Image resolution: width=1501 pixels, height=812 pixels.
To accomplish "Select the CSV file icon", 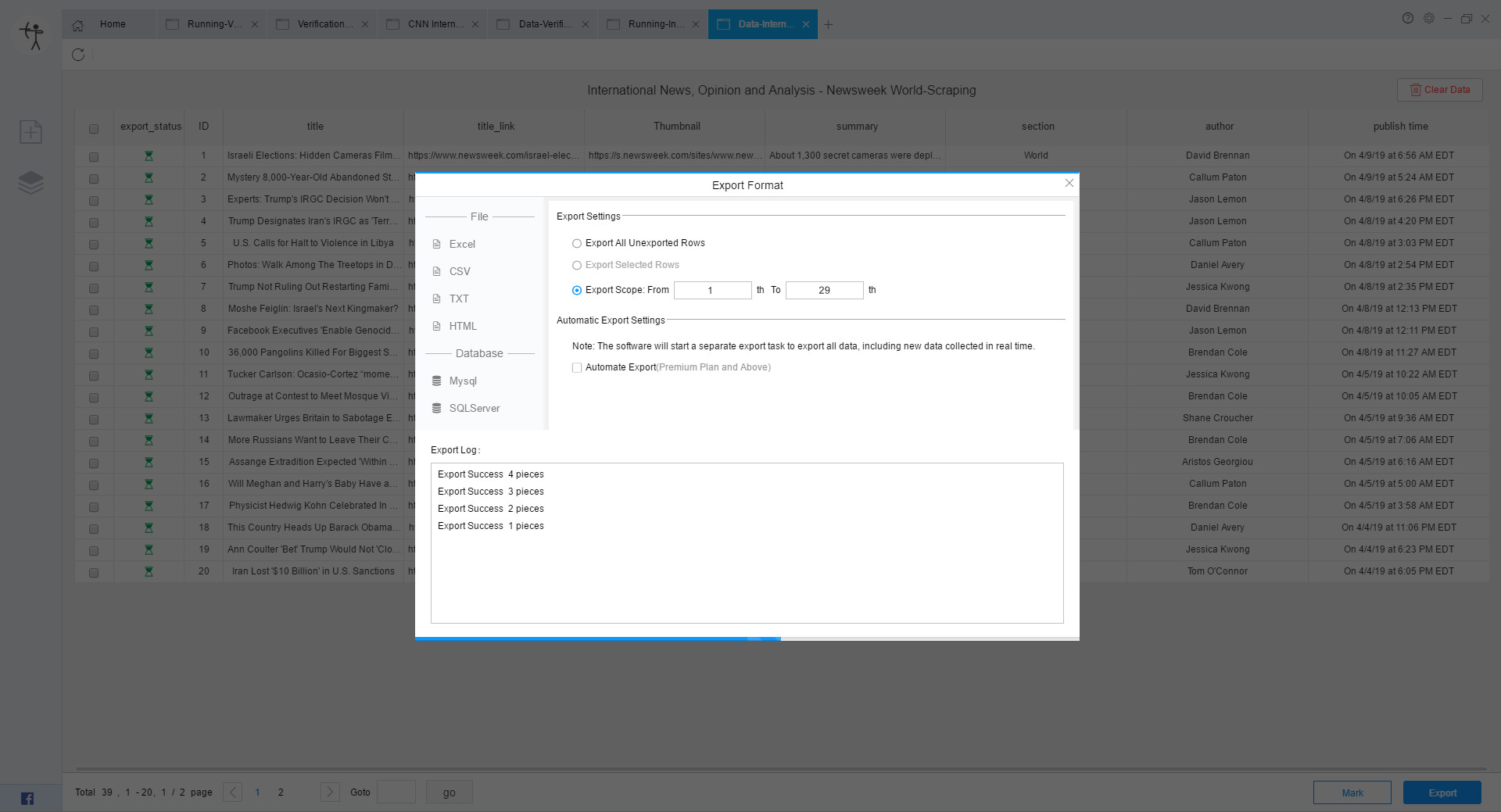I will (x=437, y=272).
